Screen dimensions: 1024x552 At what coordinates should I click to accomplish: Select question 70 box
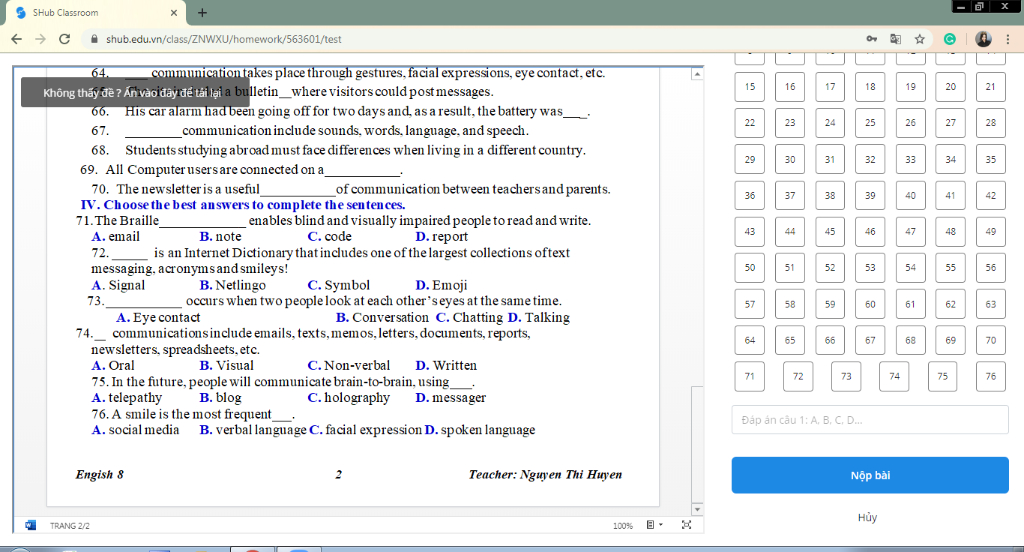991,340
